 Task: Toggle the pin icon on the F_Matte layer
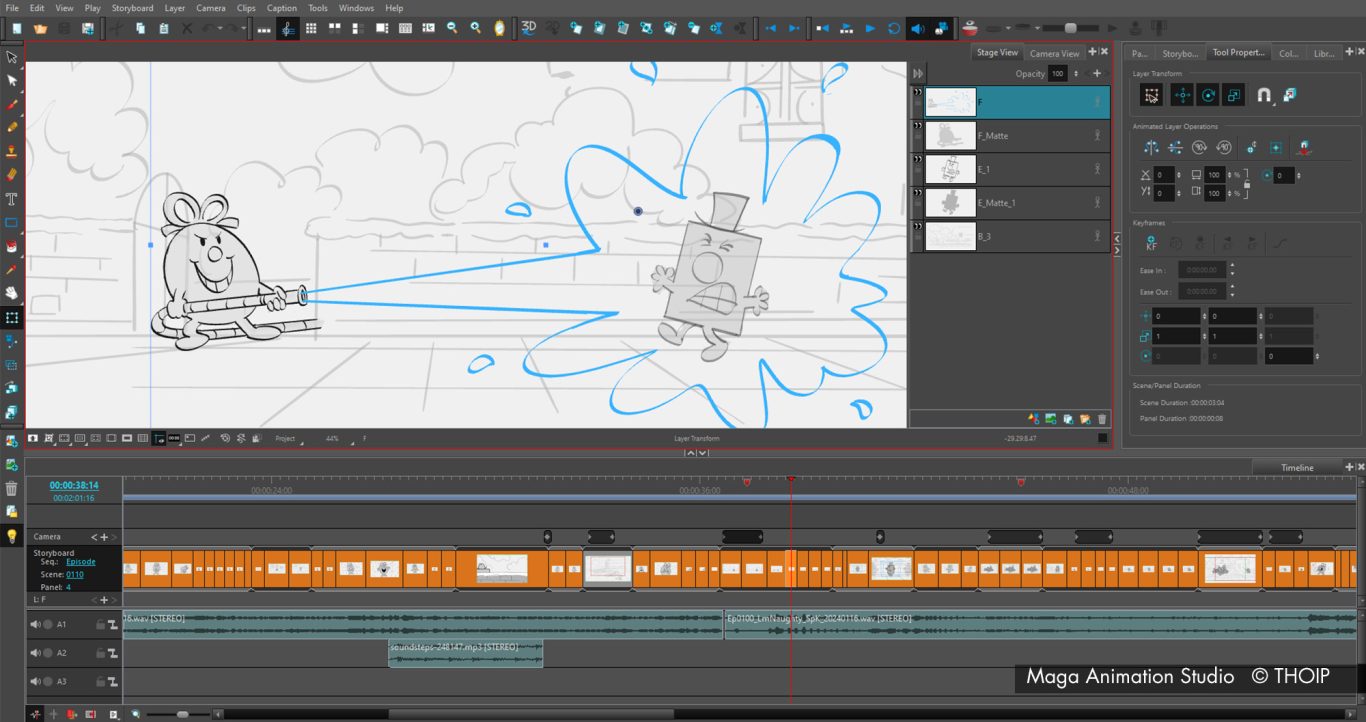1096,135
